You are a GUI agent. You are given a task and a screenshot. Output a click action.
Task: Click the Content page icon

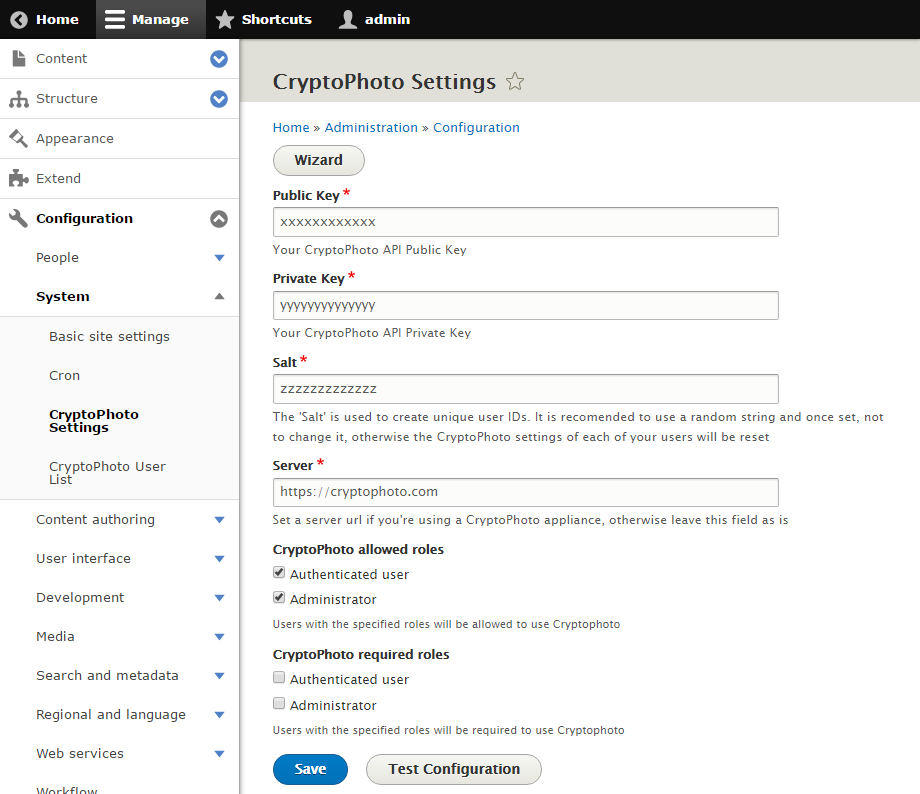pos(19,59)
